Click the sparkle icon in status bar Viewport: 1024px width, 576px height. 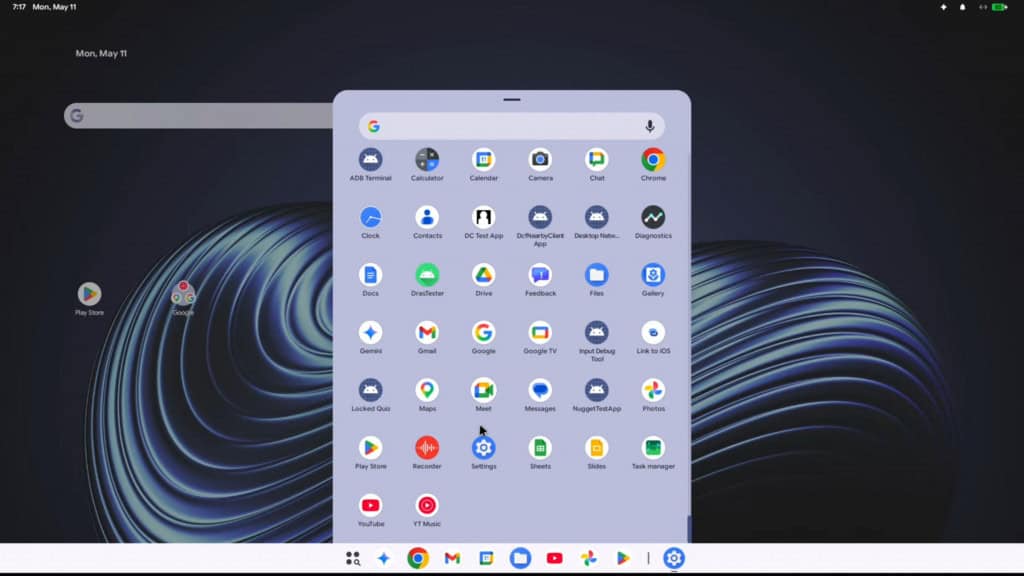(x=944, y=7)
